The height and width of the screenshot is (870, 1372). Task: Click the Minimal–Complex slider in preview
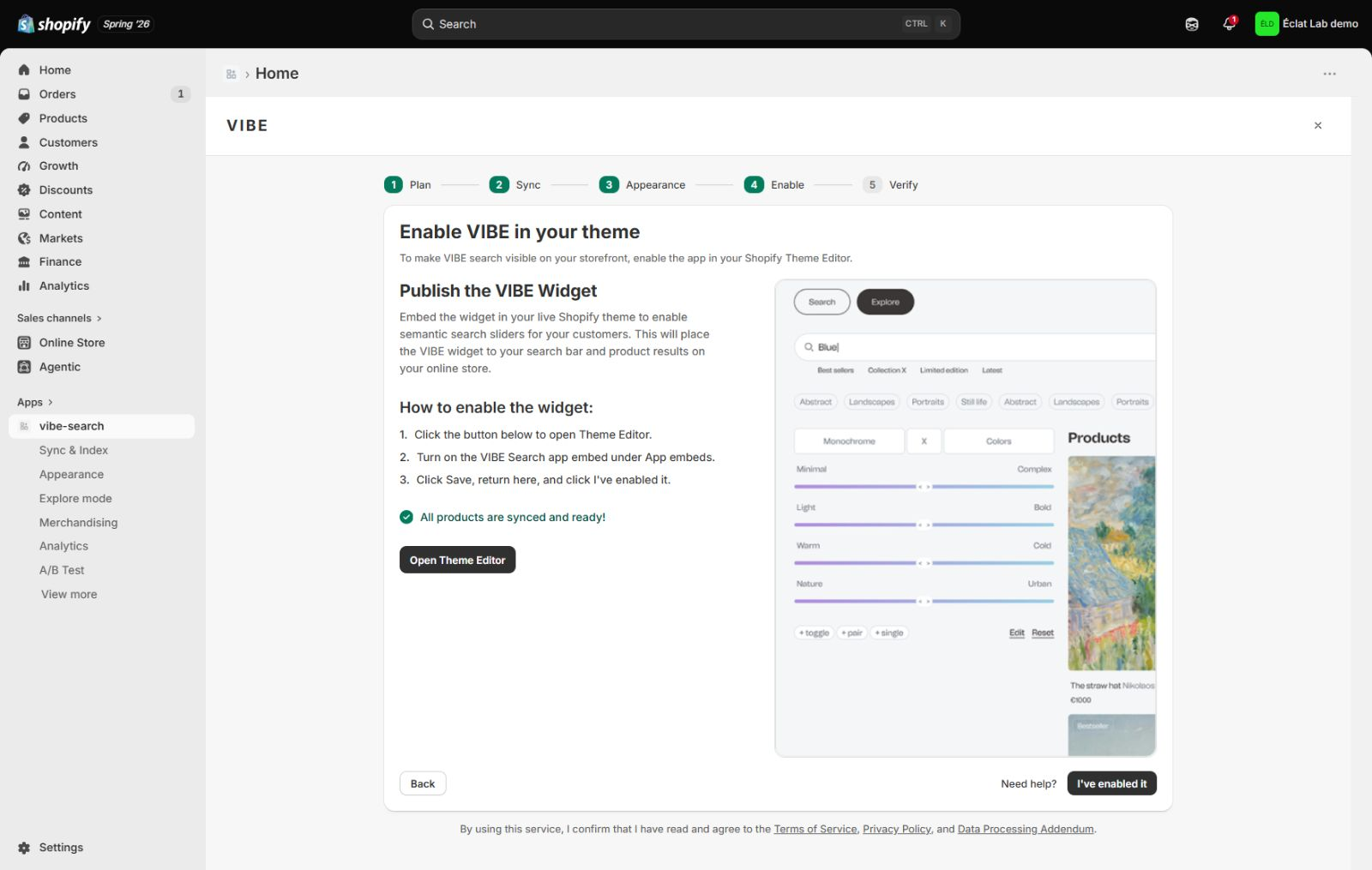pyautogui.click(x=924, y=486)
